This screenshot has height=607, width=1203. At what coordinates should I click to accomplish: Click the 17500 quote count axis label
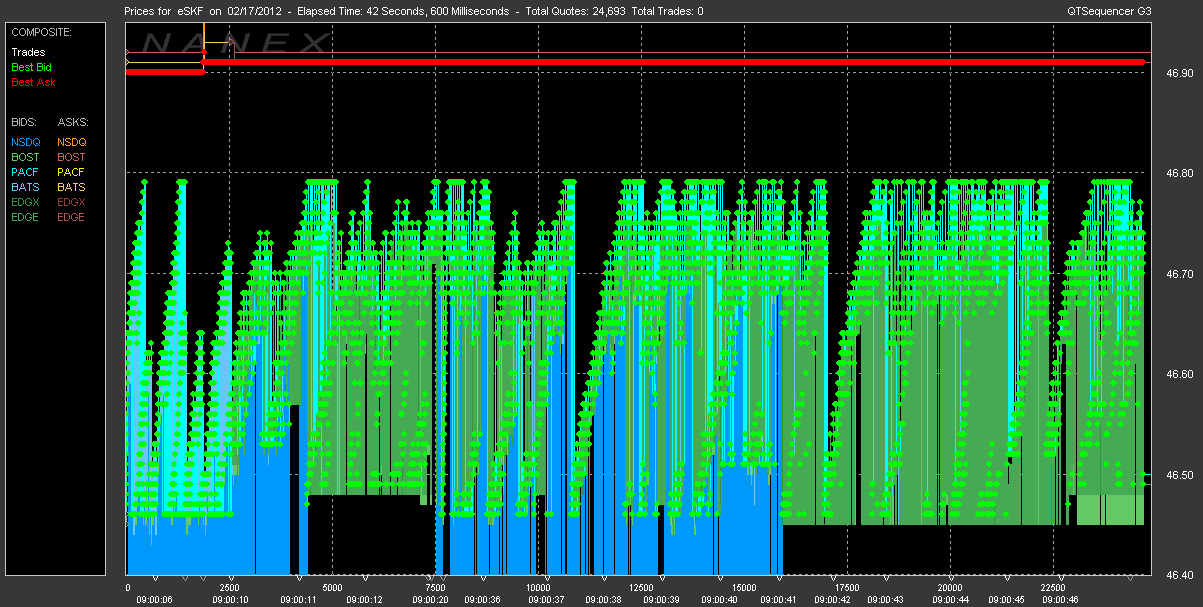pos(847,587)
